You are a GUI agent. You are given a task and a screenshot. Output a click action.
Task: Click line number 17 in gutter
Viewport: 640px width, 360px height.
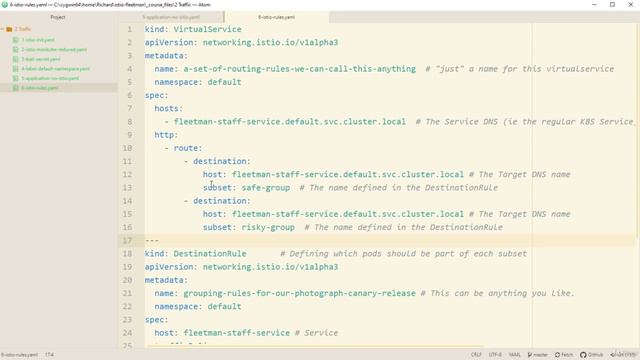click(127, 240)
